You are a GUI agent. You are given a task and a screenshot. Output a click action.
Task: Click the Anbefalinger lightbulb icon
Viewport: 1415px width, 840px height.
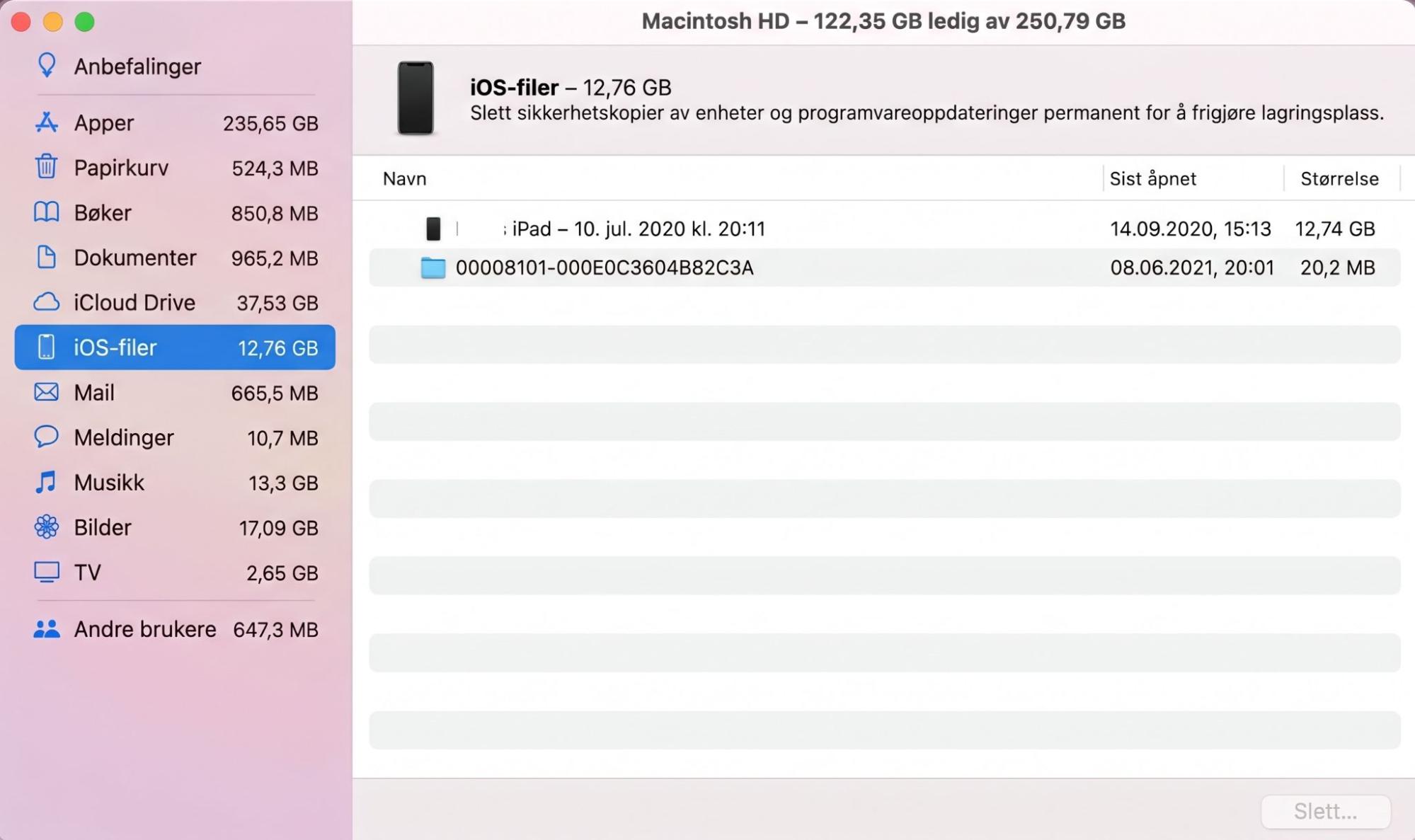[x=47, y=65]
